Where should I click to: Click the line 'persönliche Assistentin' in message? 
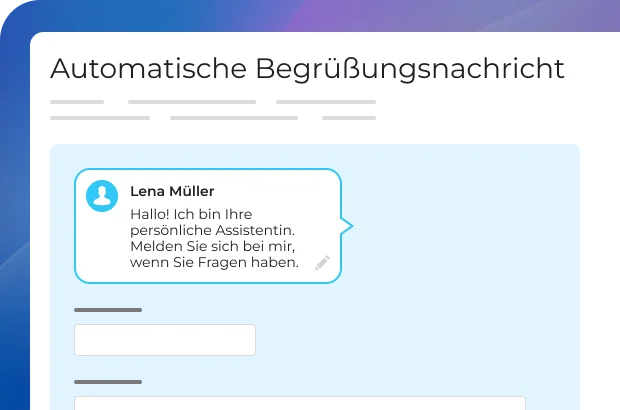click(x=214, y=230)
